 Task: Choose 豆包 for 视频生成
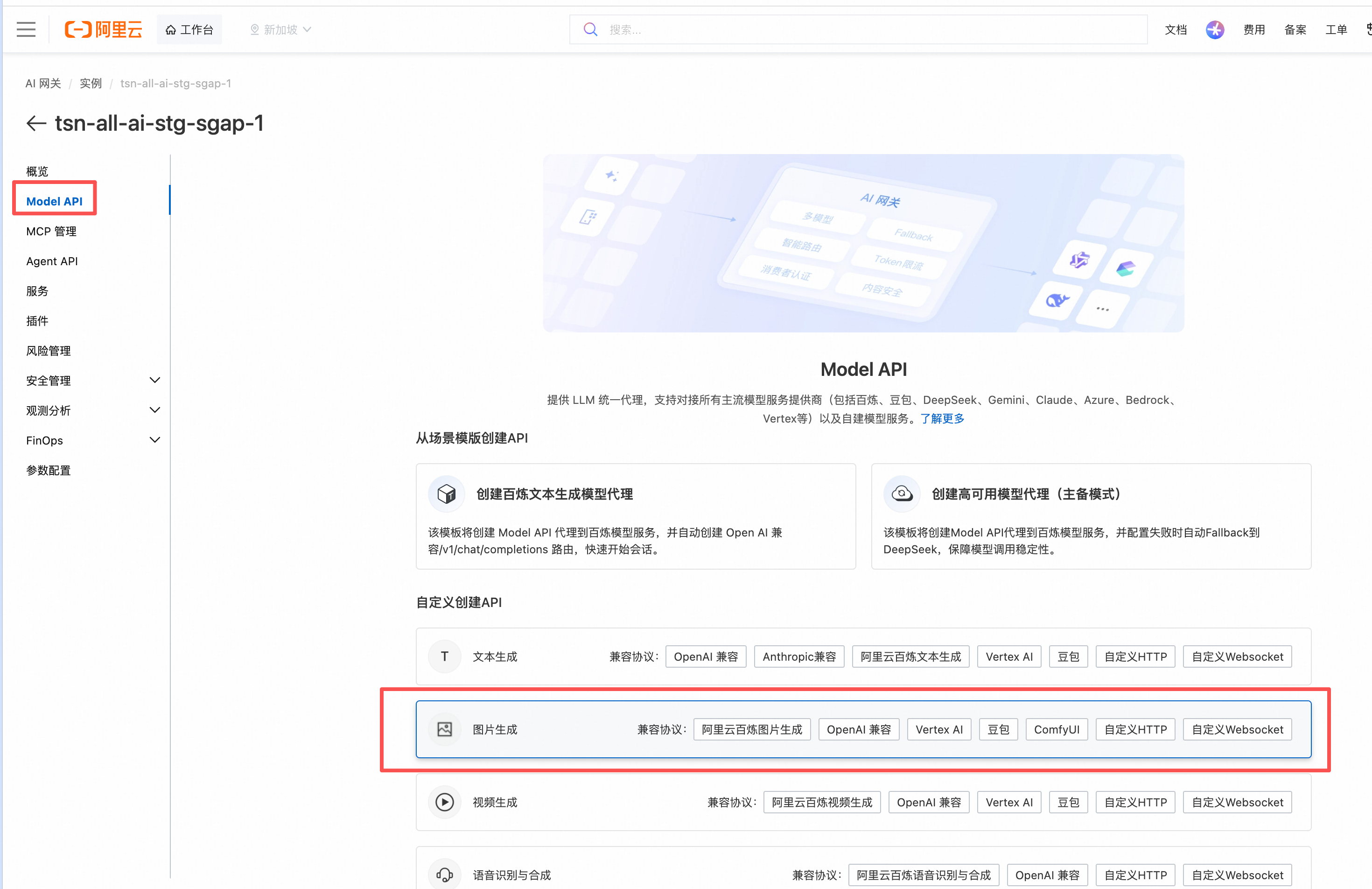click(x=1068, y=802)
